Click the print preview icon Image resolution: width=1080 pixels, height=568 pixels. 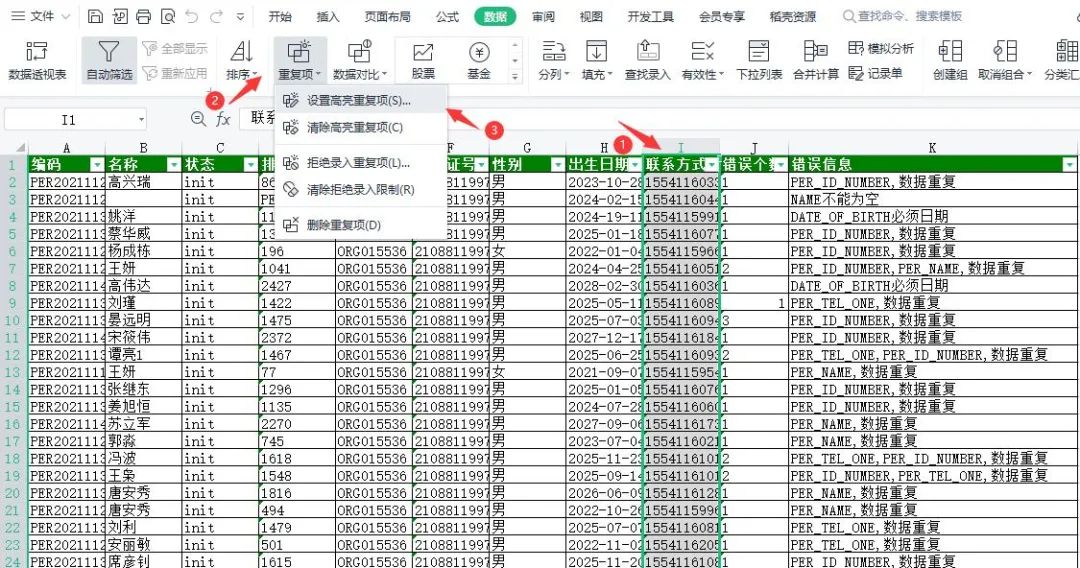pos(167,17)
